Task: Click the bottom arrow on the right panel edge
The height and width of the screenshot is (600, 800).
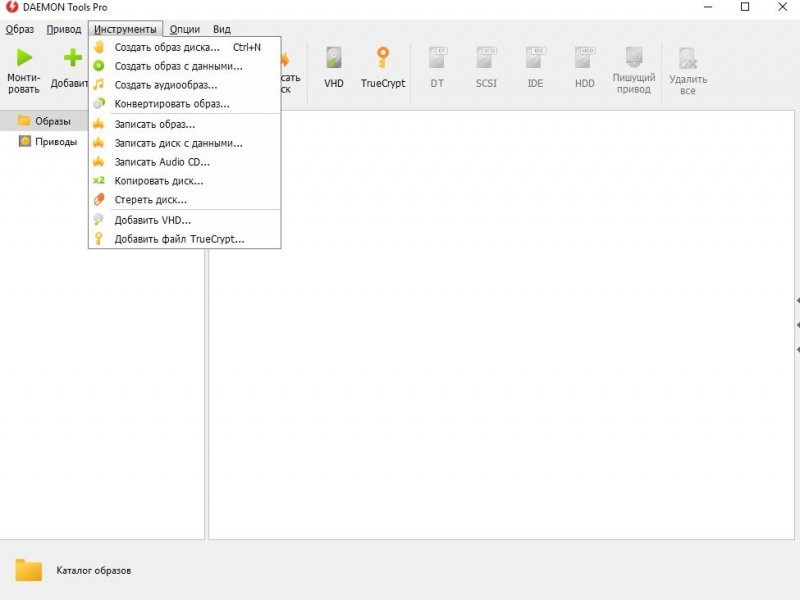Action: point(797,349)
